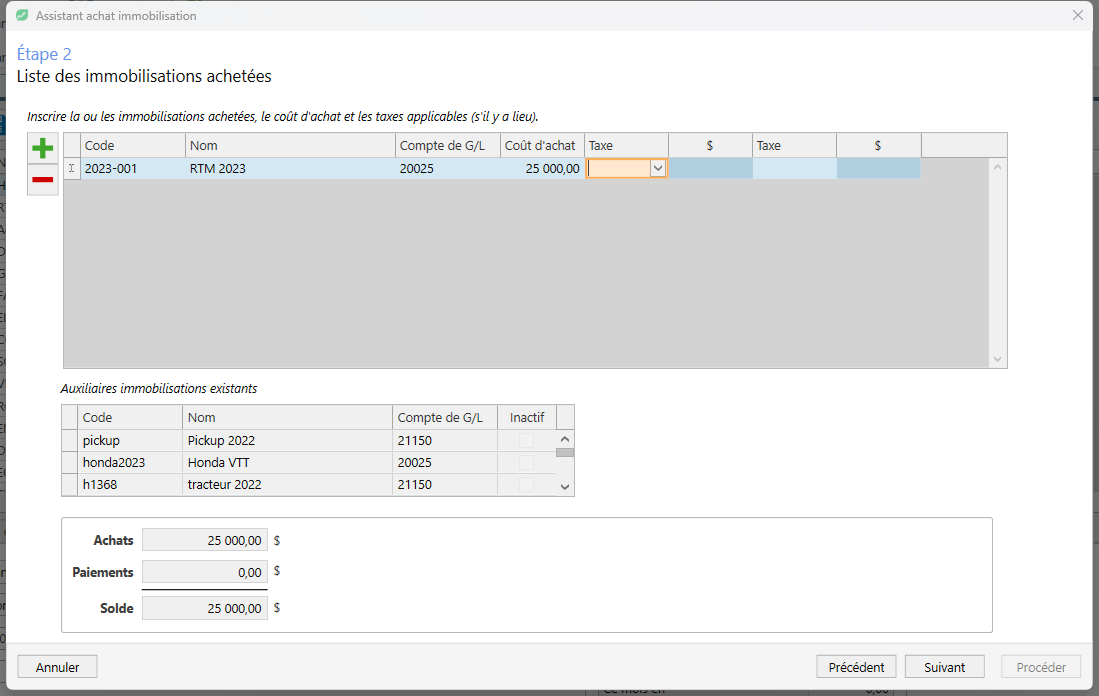Click the Achats amount field
Screen dimensions: 1099x696
[205, 540]
